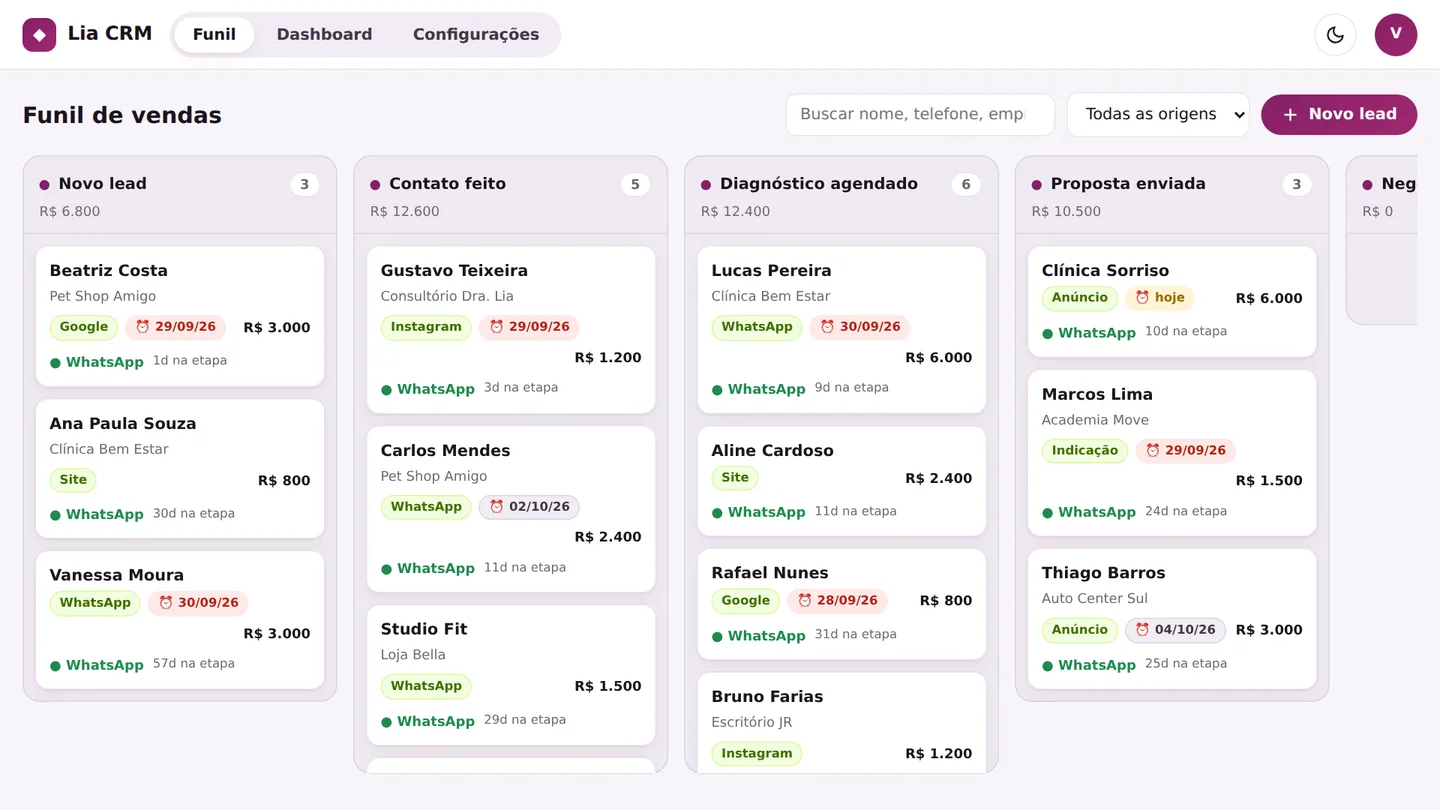
Task: Go to the Configurações tab
Action: click(476, 35)
